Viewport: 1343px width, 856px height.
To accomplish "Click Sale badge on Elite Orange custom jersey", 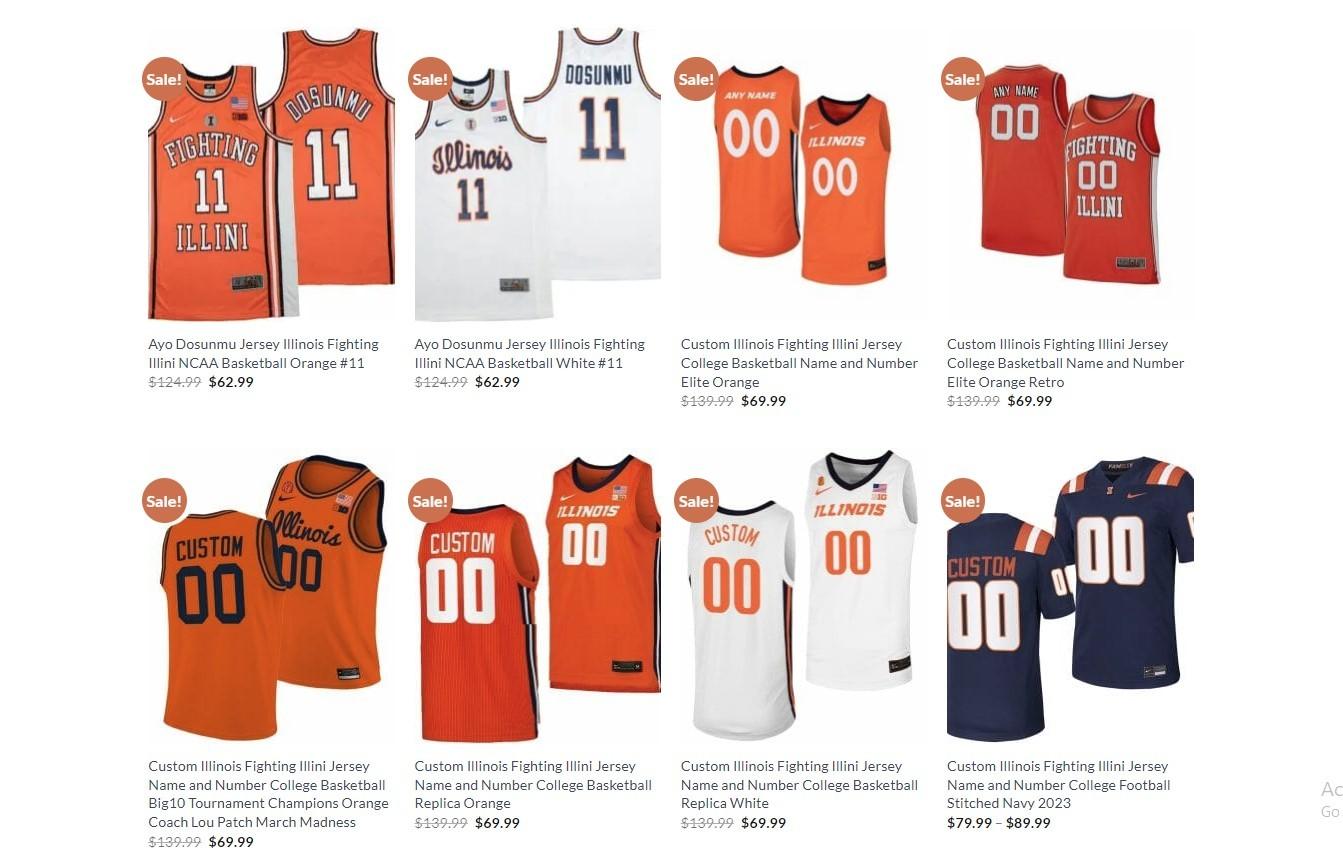I will (696, 79).
